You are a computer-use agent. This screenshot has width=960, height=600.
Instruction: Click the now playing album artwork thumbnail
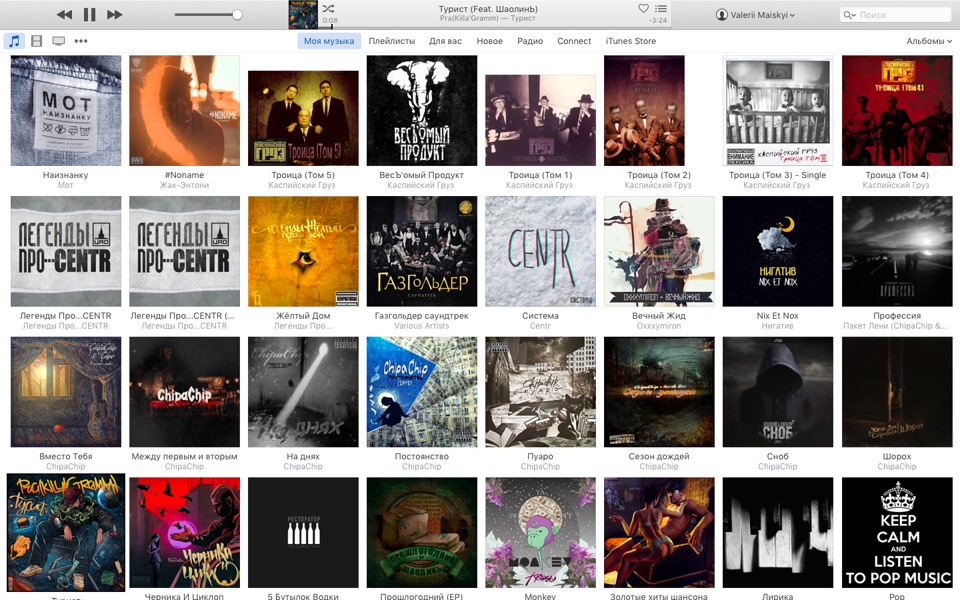(303, 15)
